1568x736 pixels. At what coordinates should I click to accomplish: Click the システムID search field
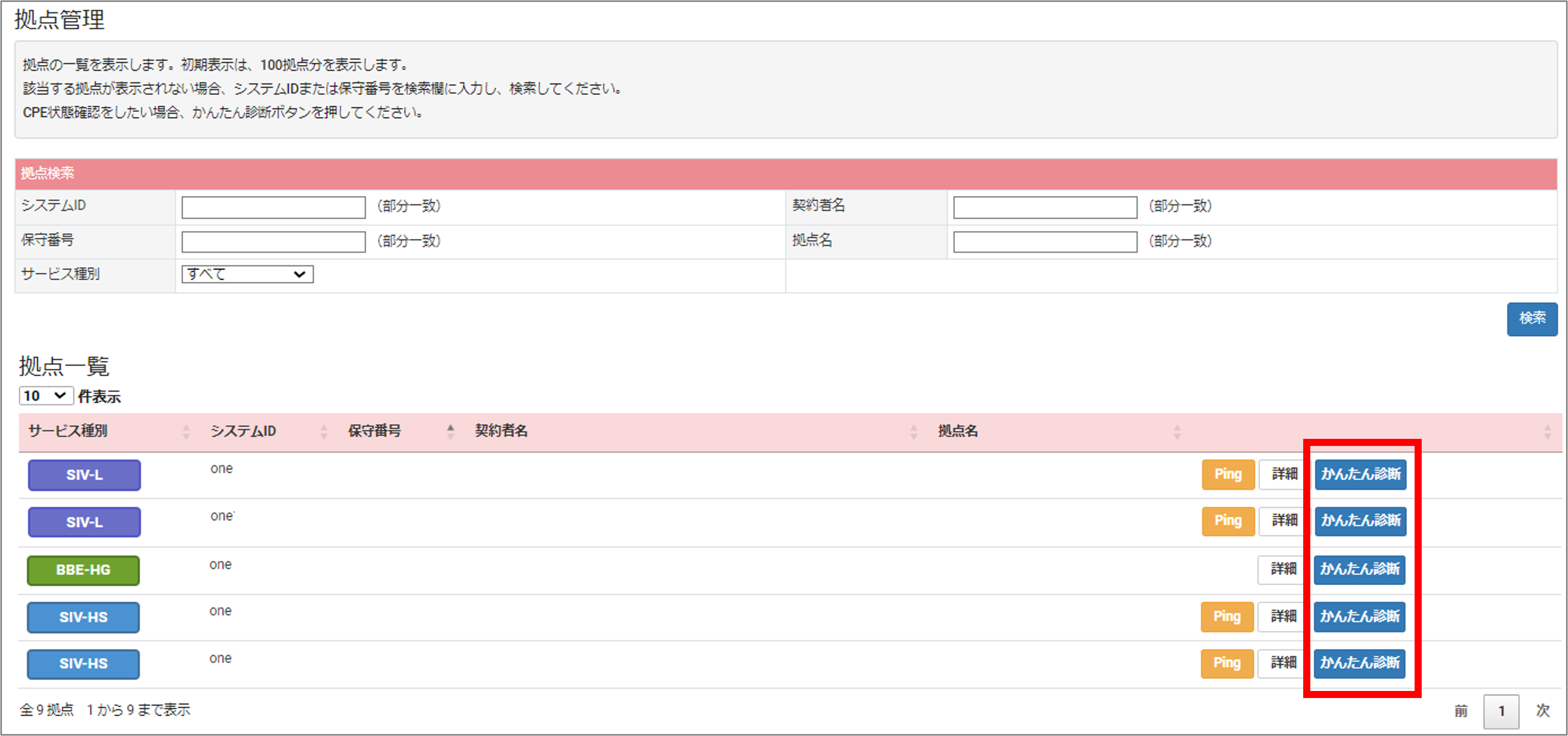tap(273, 207)
